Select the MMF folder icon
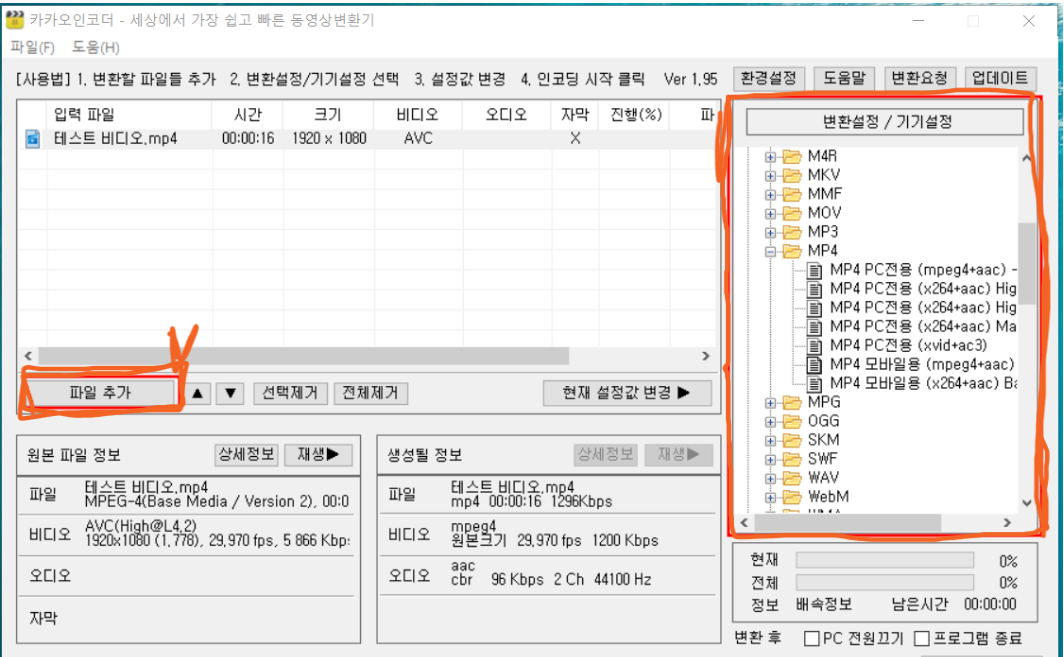Viewport: 1064px width, 657px height. pos(792,195)
